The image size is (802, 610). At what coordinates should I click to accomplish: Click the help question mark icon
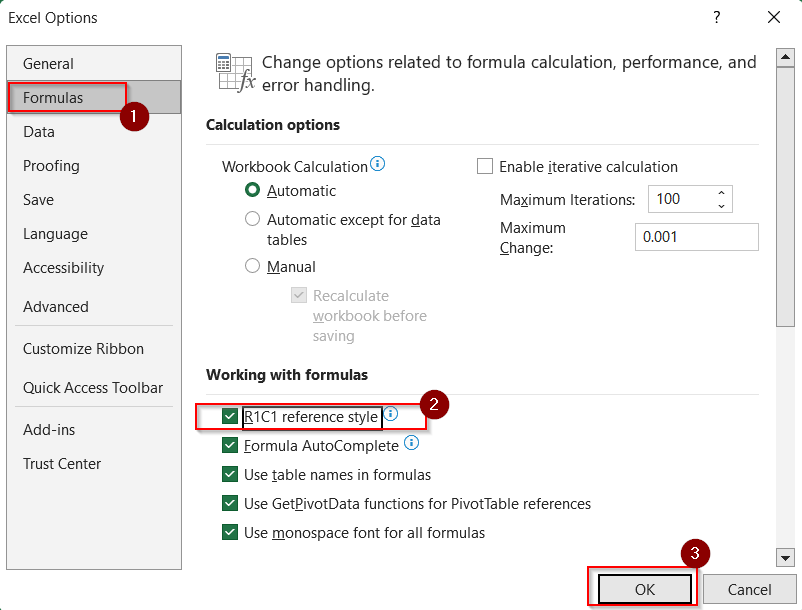[717, 17]
